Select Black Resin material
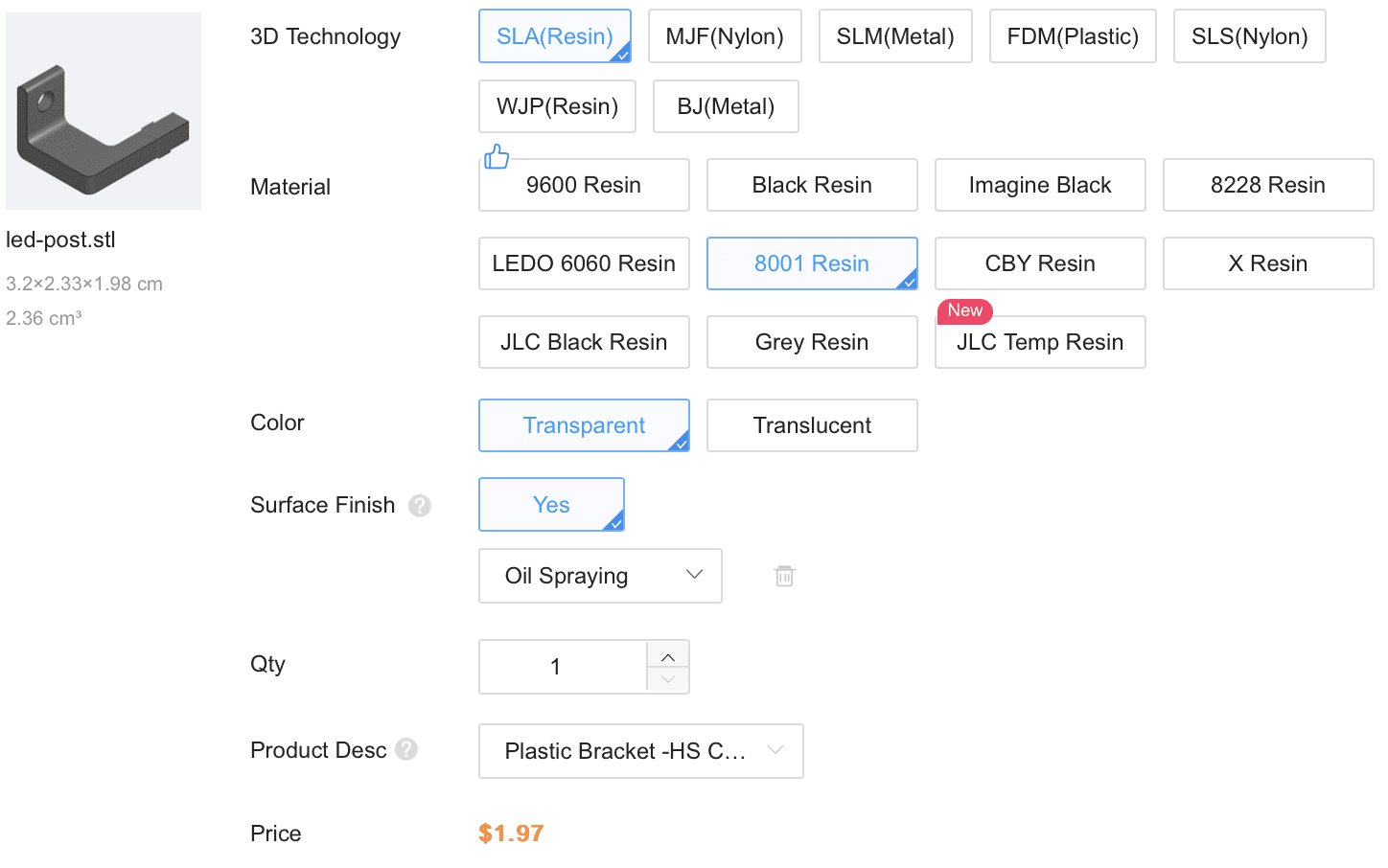 [812, 185]
